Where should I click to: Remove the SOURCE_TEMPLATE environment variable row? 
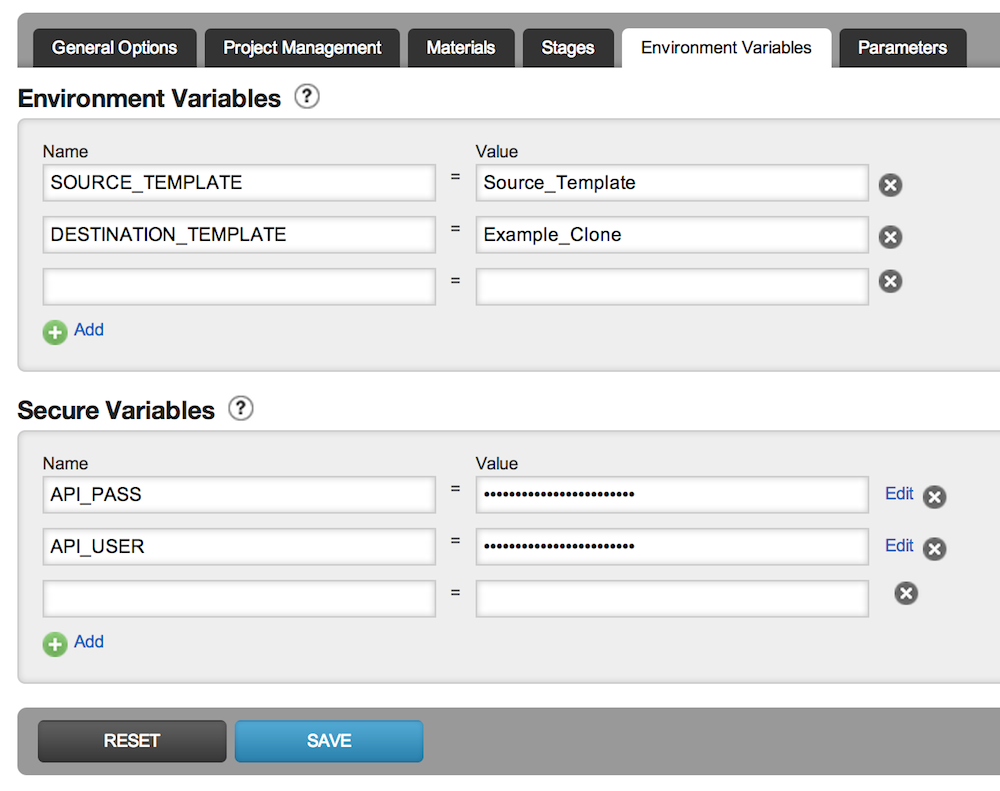[x=890, y=185]
